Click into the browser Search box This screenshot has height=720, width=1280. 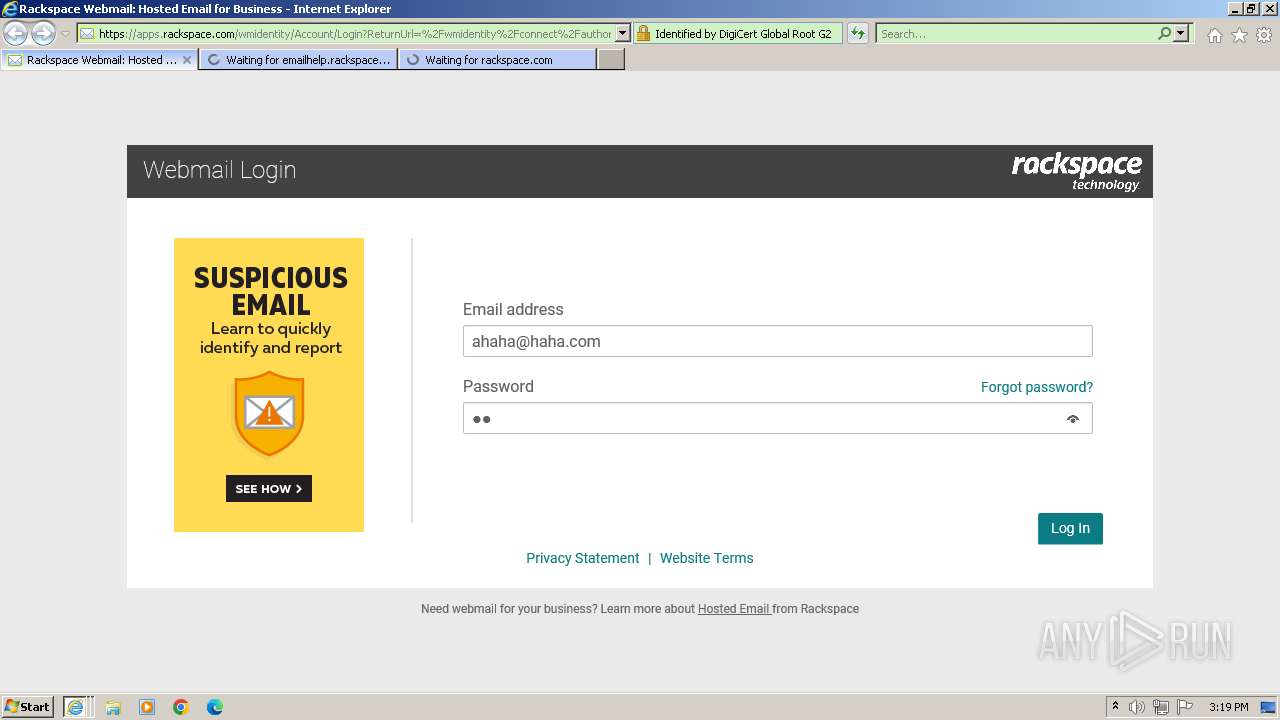click(1016, 34)
